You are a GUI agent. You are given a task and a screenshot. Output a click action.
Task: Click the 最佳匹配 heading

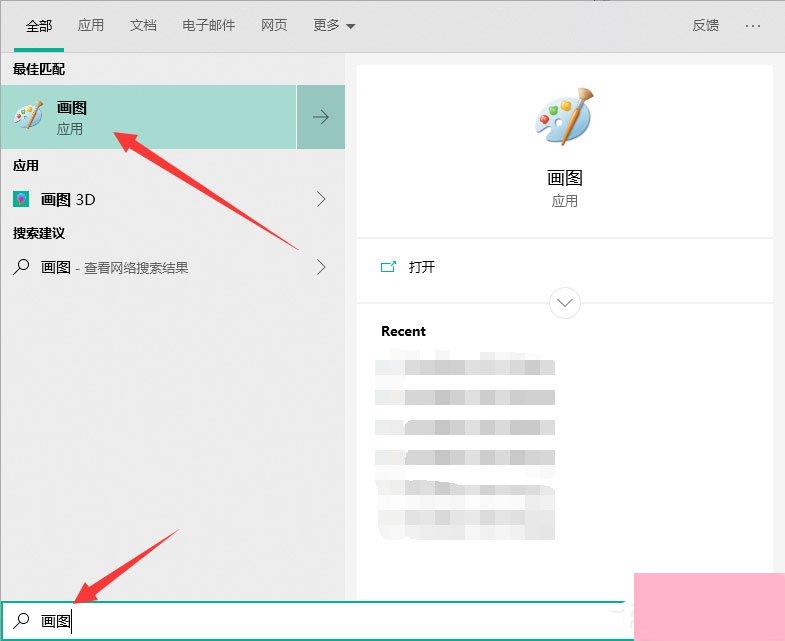pos(39,69)
